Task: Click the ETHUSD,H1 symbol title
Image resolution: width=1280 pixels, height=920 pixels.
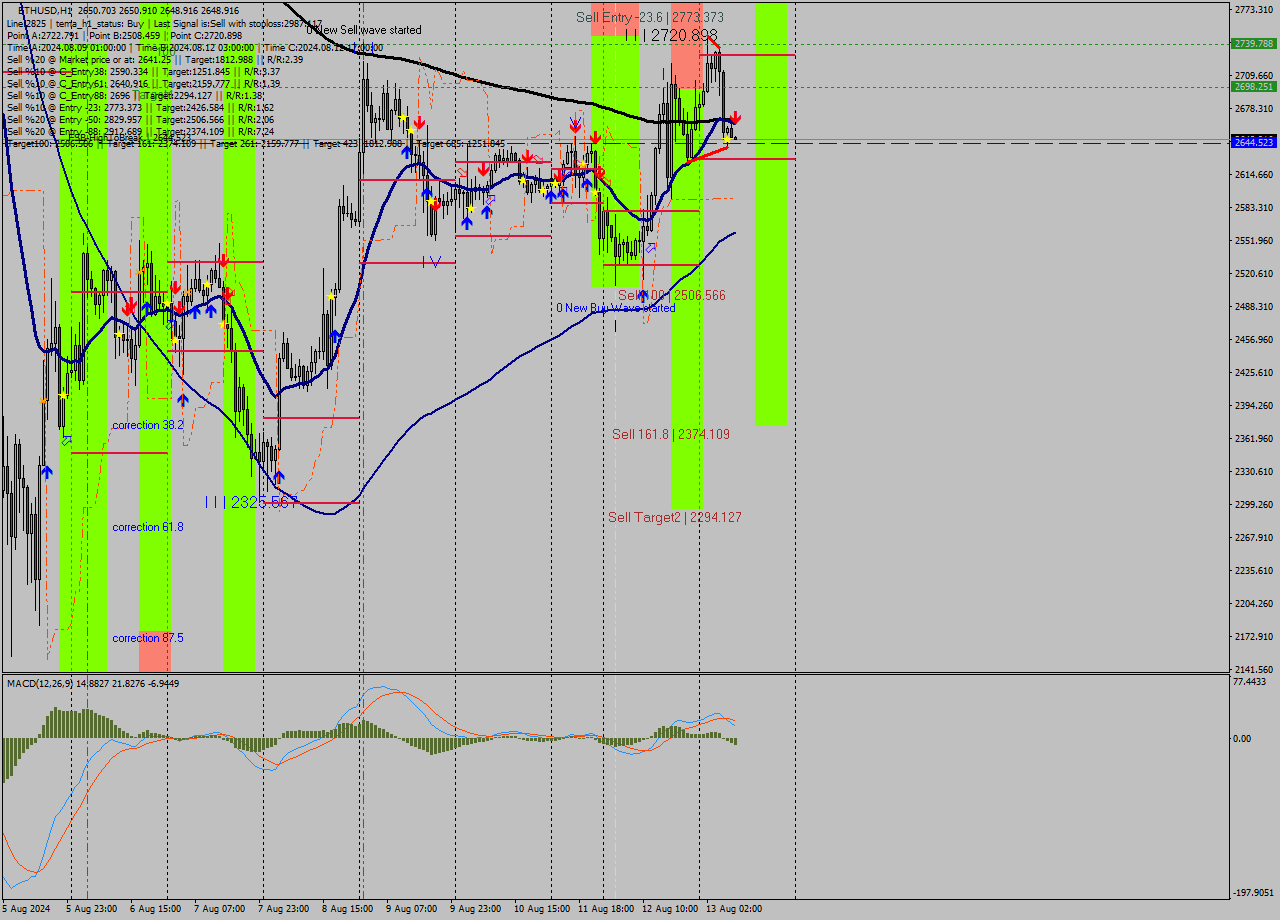Action: tap(46, 10)
